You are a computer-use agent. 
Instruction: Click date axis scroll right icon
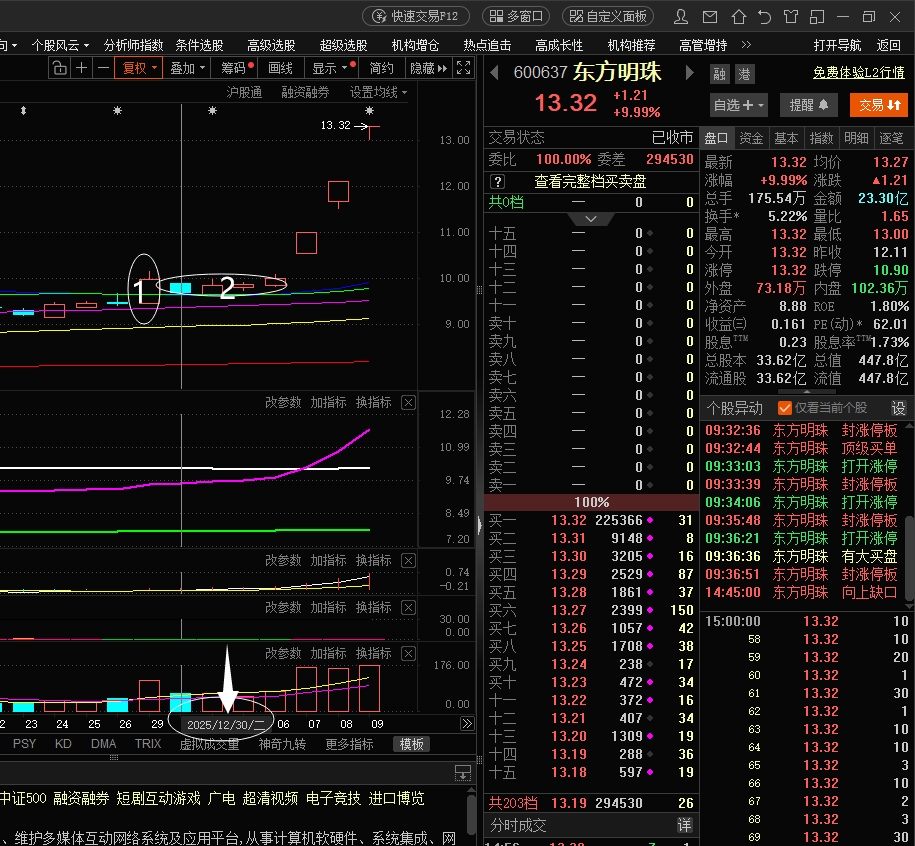pos(467,724)
